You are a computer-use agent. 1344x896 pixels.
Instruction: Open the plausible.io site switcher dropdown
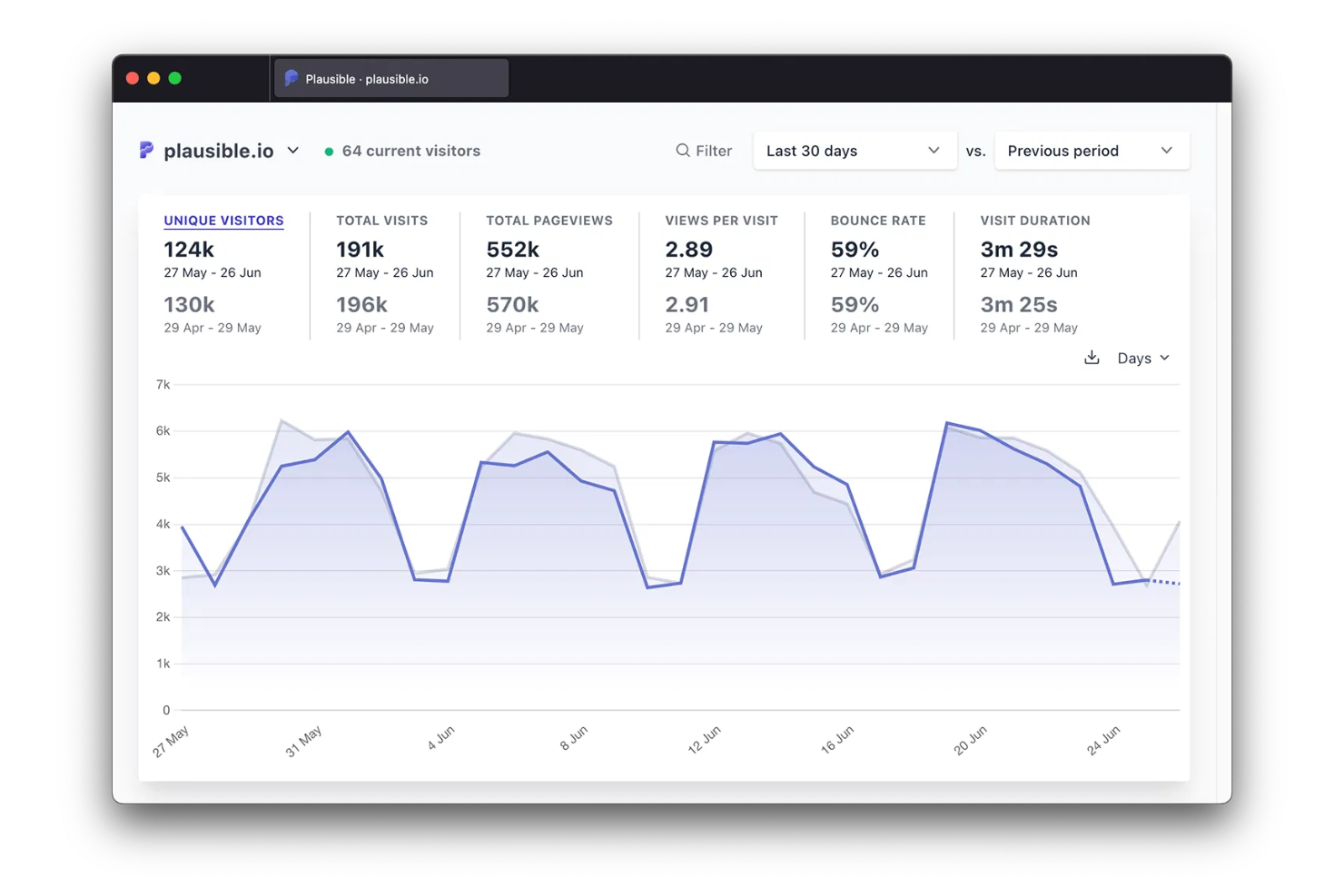click(219, 151)
